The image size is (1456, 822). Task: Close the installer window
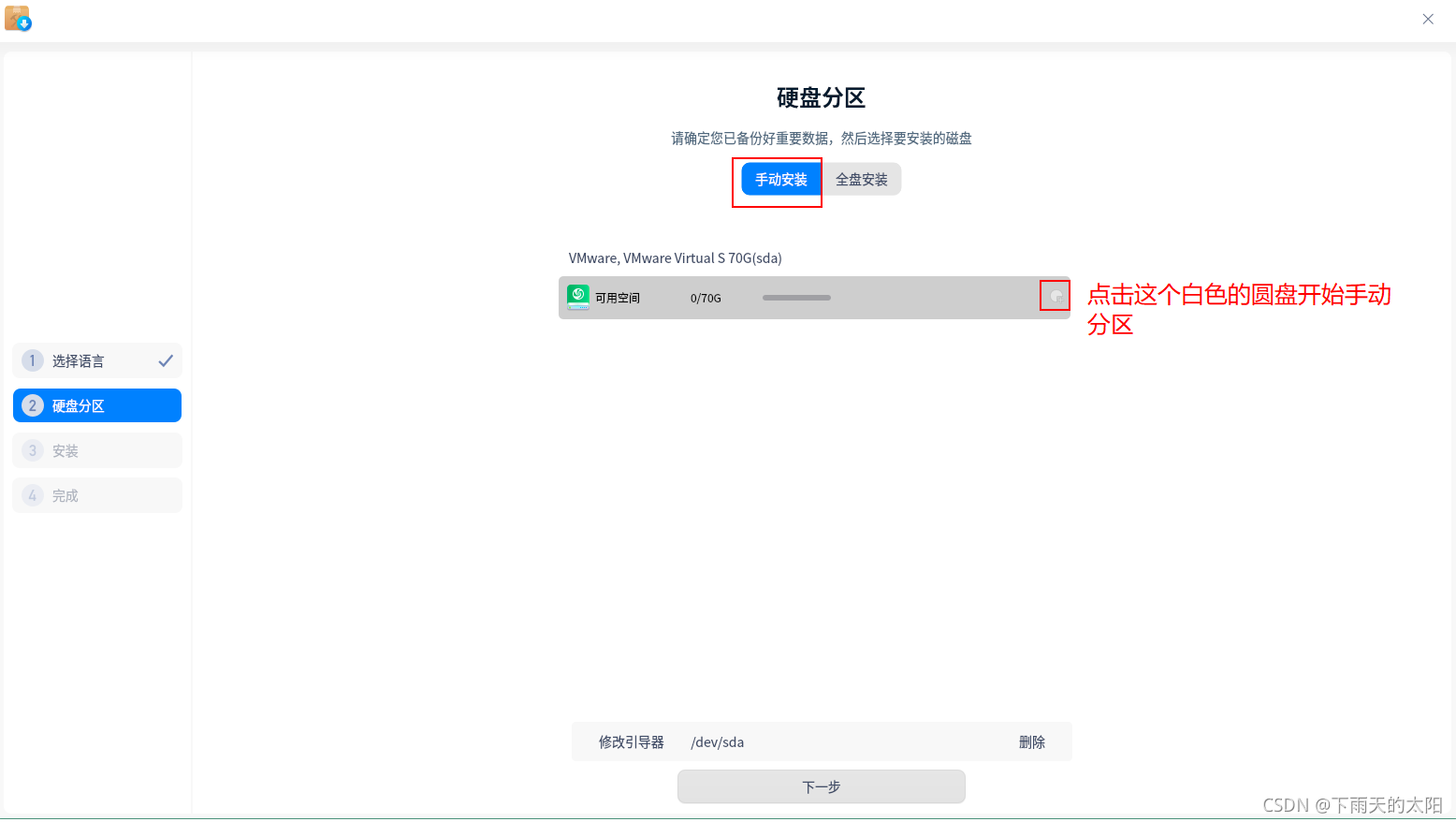[1428, 19]
